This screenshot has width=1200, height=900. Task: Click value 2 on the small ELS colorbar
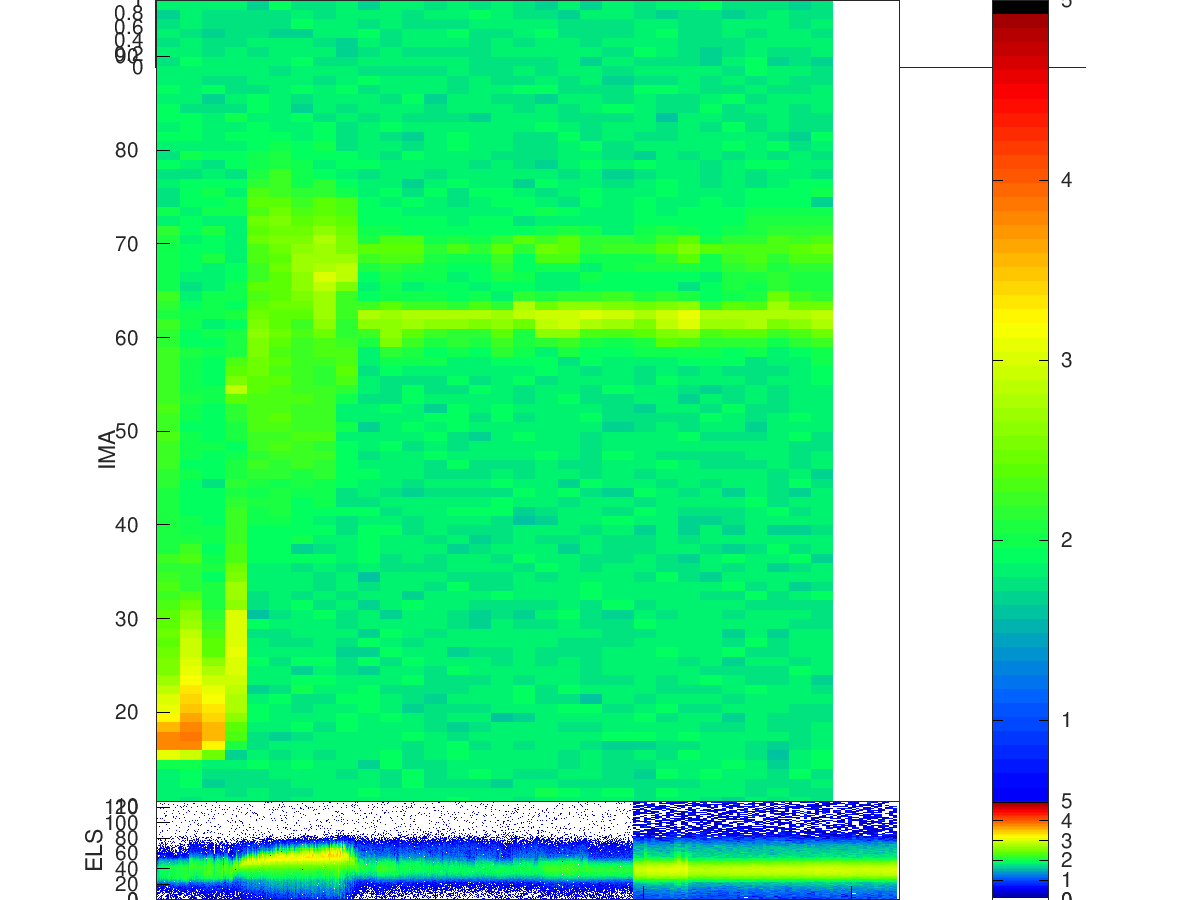[1067, 860]
